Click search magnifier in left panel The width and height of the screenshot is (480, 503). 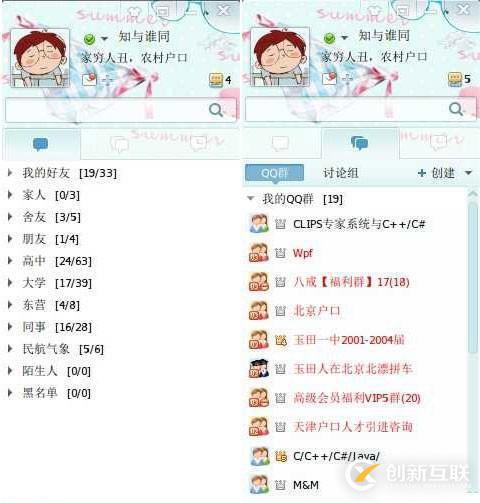click(216, 110)
